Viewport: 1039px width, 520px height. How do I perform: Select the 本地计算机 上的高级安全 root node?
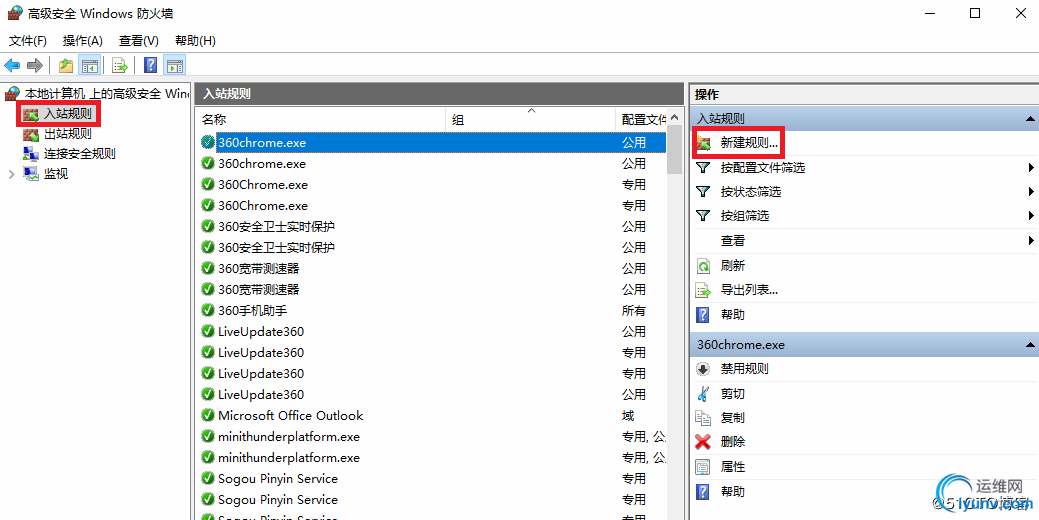[x=97, y=93]
